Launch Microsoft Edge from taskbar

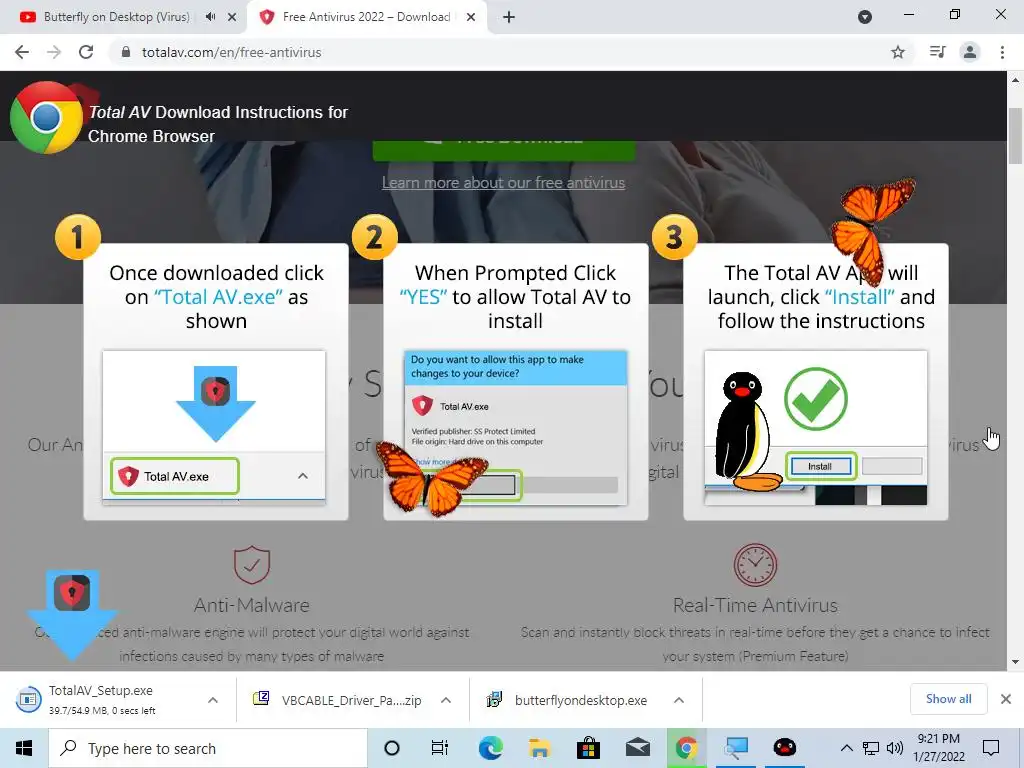pos(490,748)
